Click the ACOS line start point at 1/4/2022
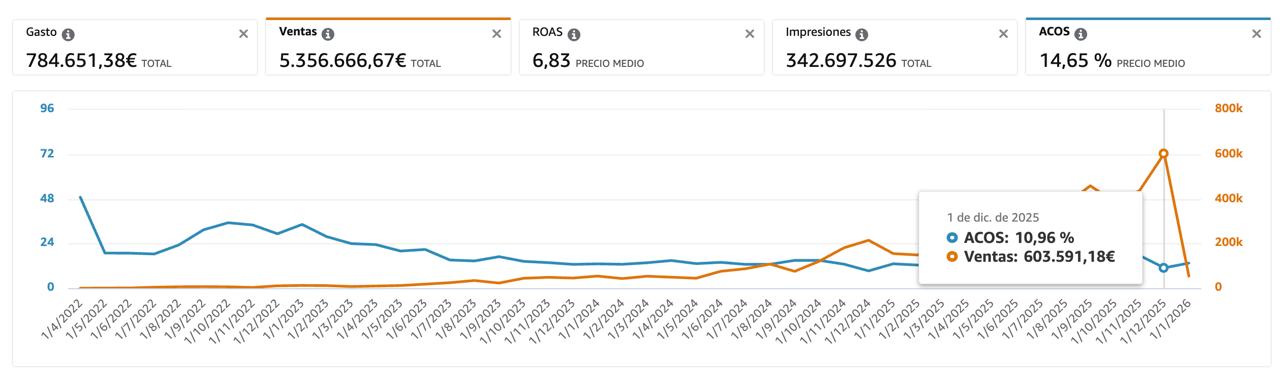The width and height of the screenshot is (1280, 376). point(80,198)
